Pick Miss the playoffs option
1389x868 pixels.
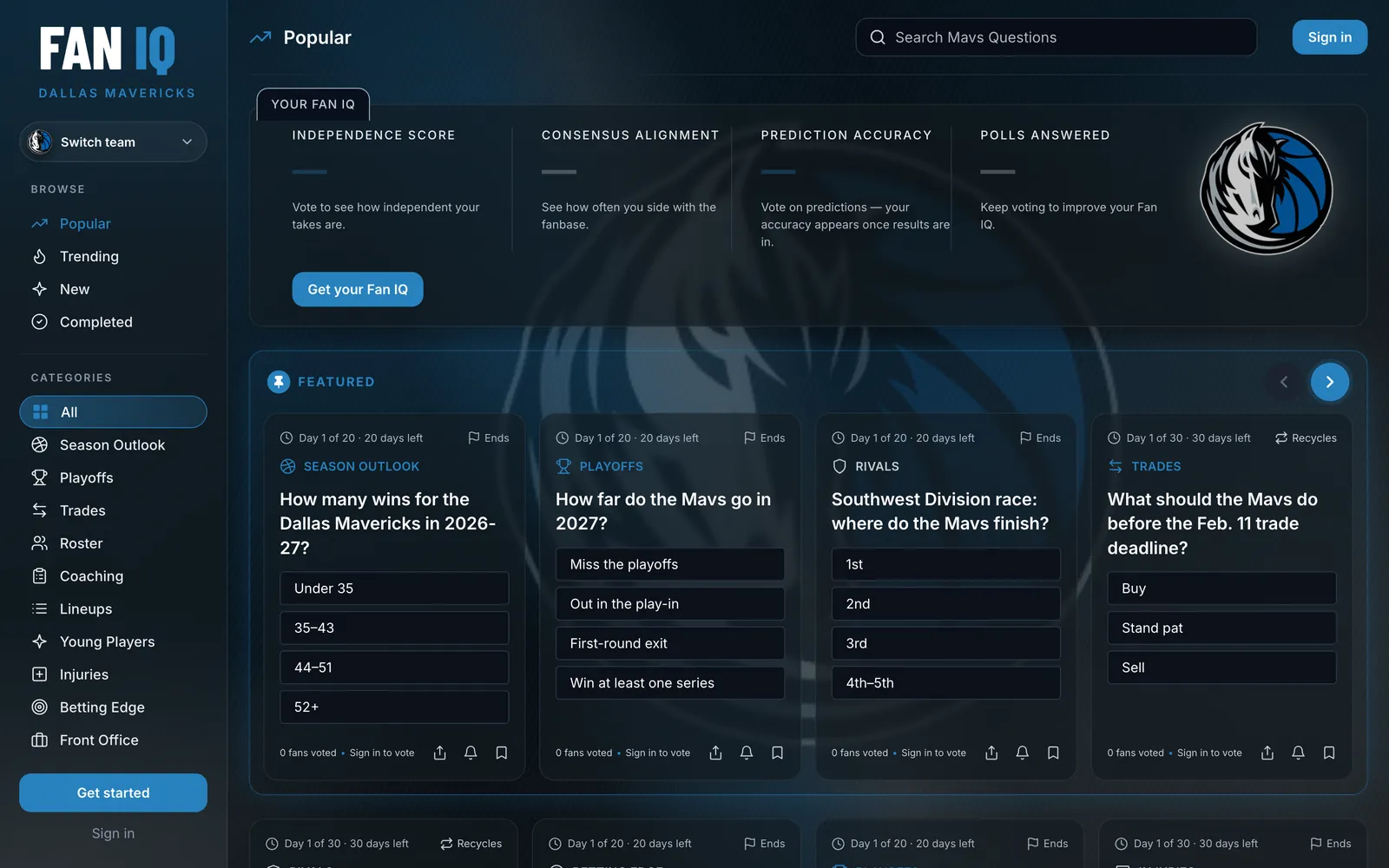click(x=670, y=564)
